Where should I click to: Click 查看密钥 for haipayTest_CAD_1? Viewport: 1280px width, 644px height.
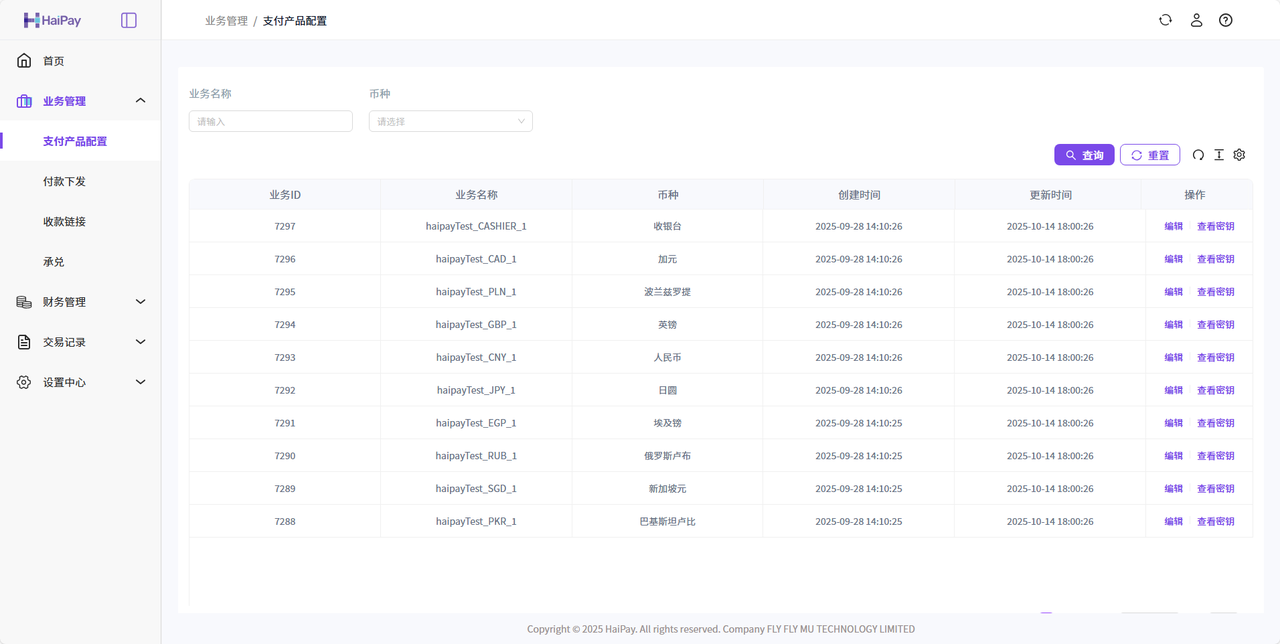click(1215, 259)
